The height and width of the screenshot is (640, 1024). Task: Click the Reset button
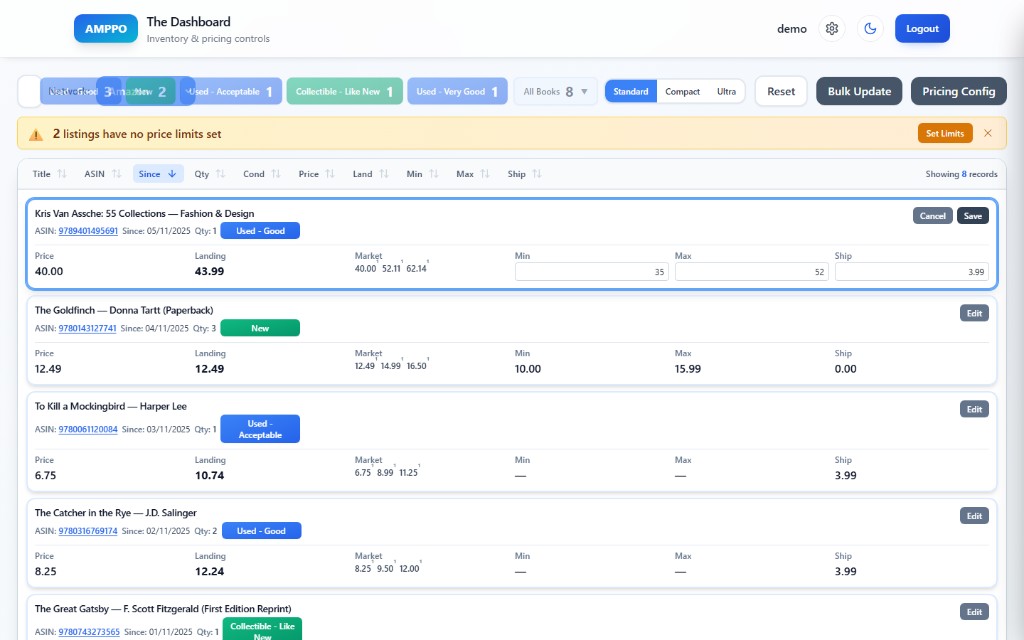781,91
